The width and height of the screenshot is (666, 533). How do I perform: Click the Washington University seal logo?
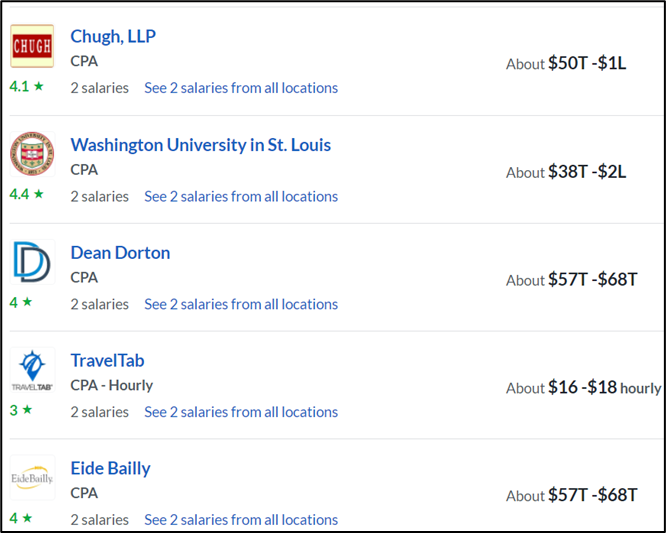[x=32, y=154]
